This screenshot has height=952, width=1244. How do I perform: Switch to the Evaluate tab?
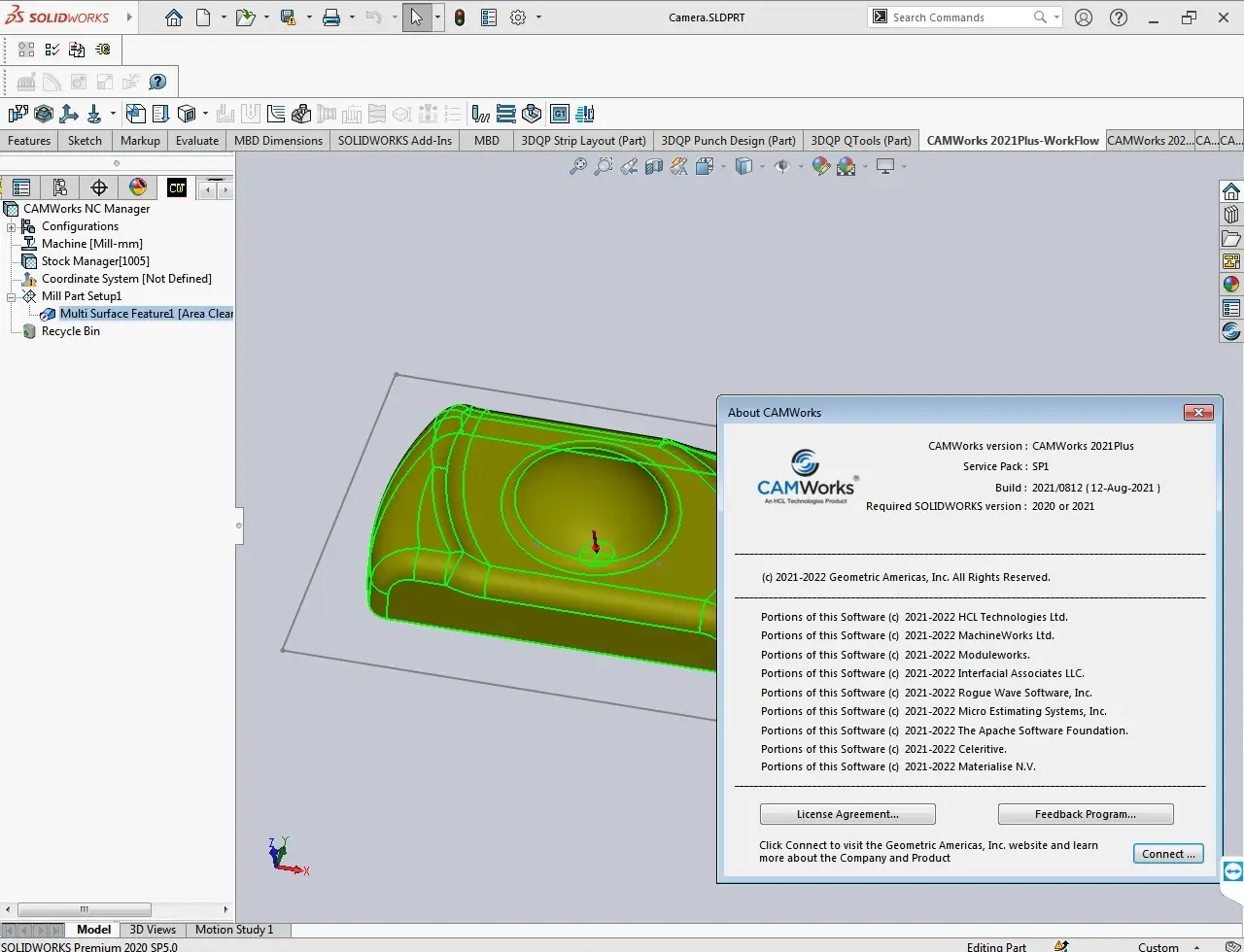point(197,140)
